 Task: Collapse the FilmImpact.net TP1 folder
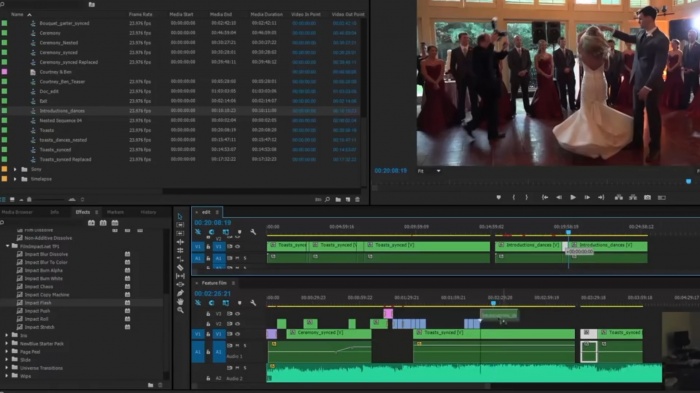[x=8, y=246]
